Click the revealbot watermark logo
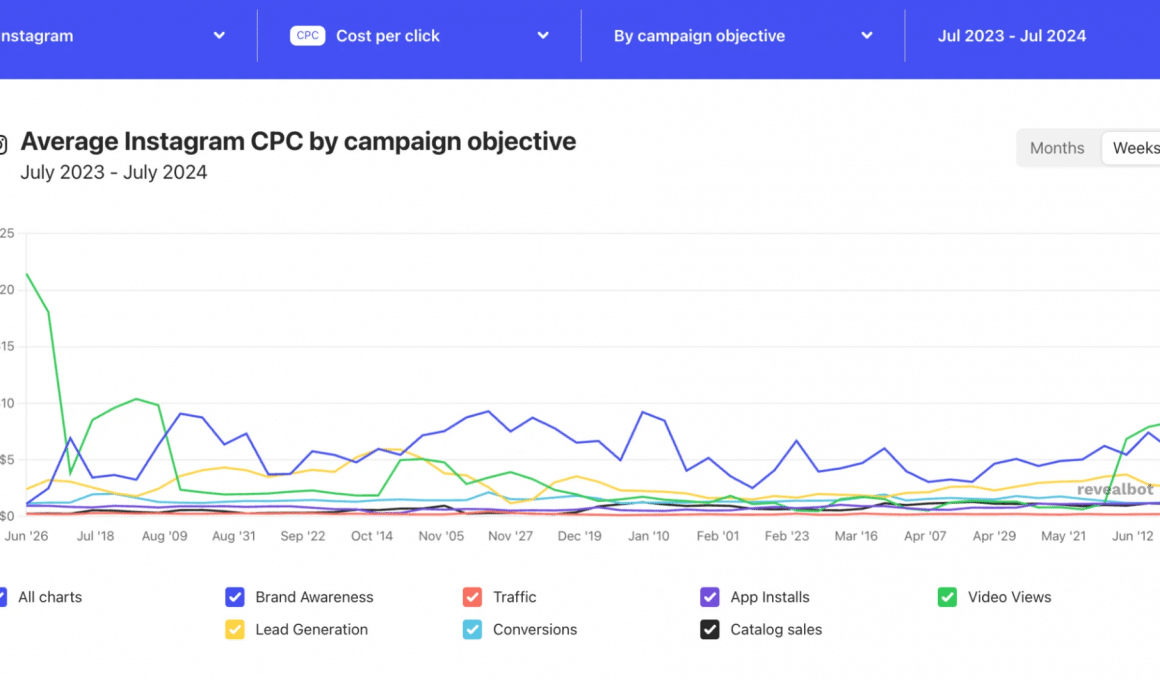1160x680 pixels. 1115,490
